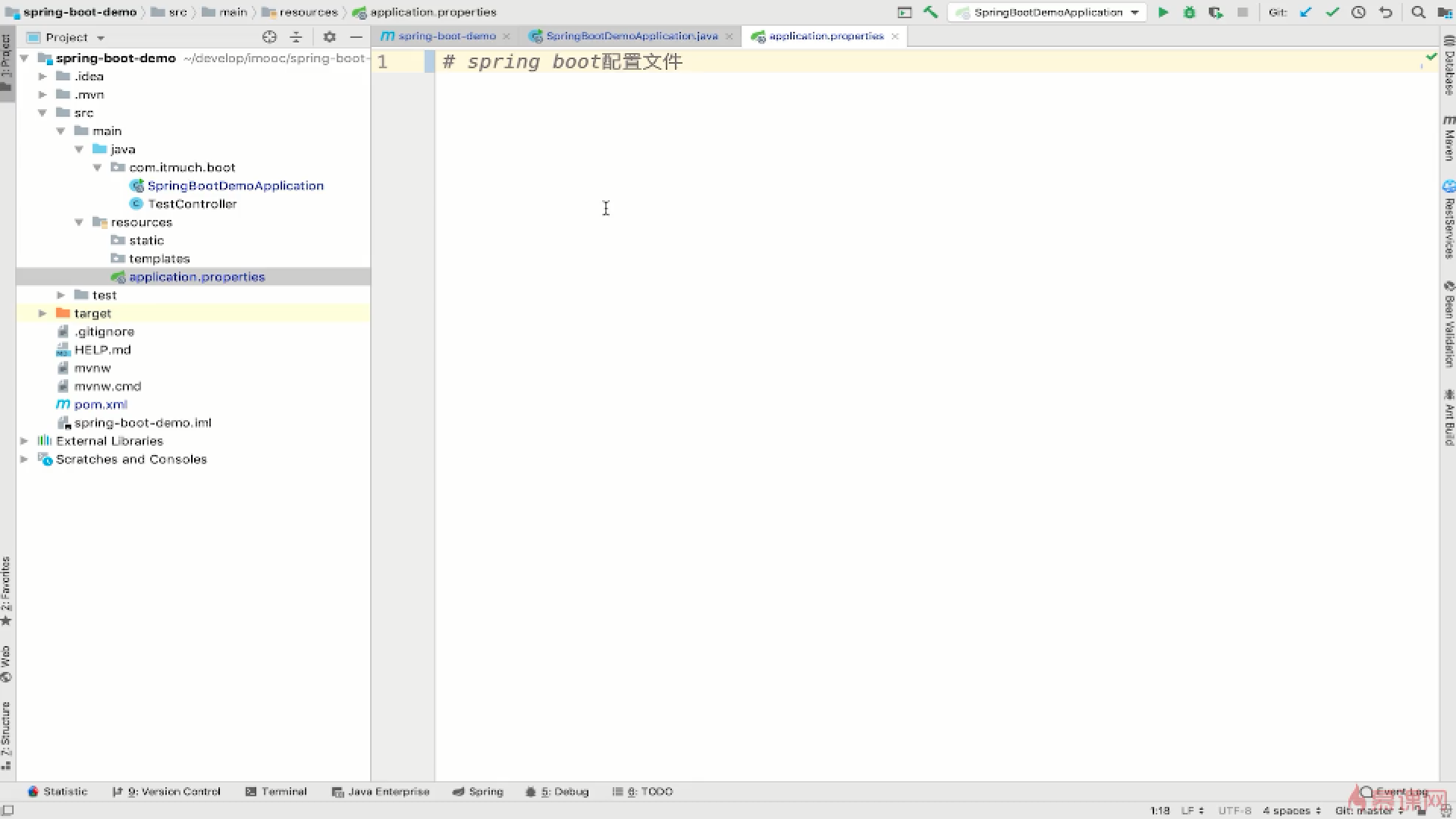The height and width of the screenshot is (819, 1456).
Task: Expand the .idea folder
Action: pyautogui.click(x=42, y=77)
